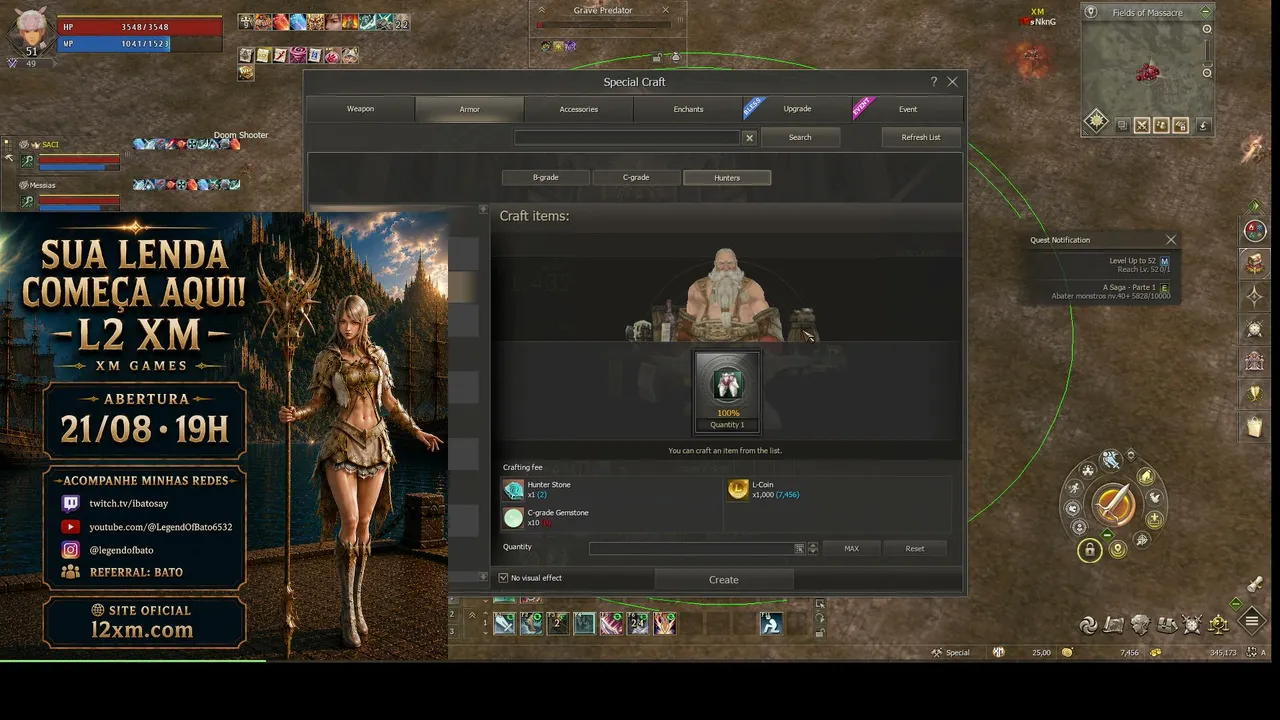
Task: Click the elemental orbs icon in right sidebar
Action: 1254,231
